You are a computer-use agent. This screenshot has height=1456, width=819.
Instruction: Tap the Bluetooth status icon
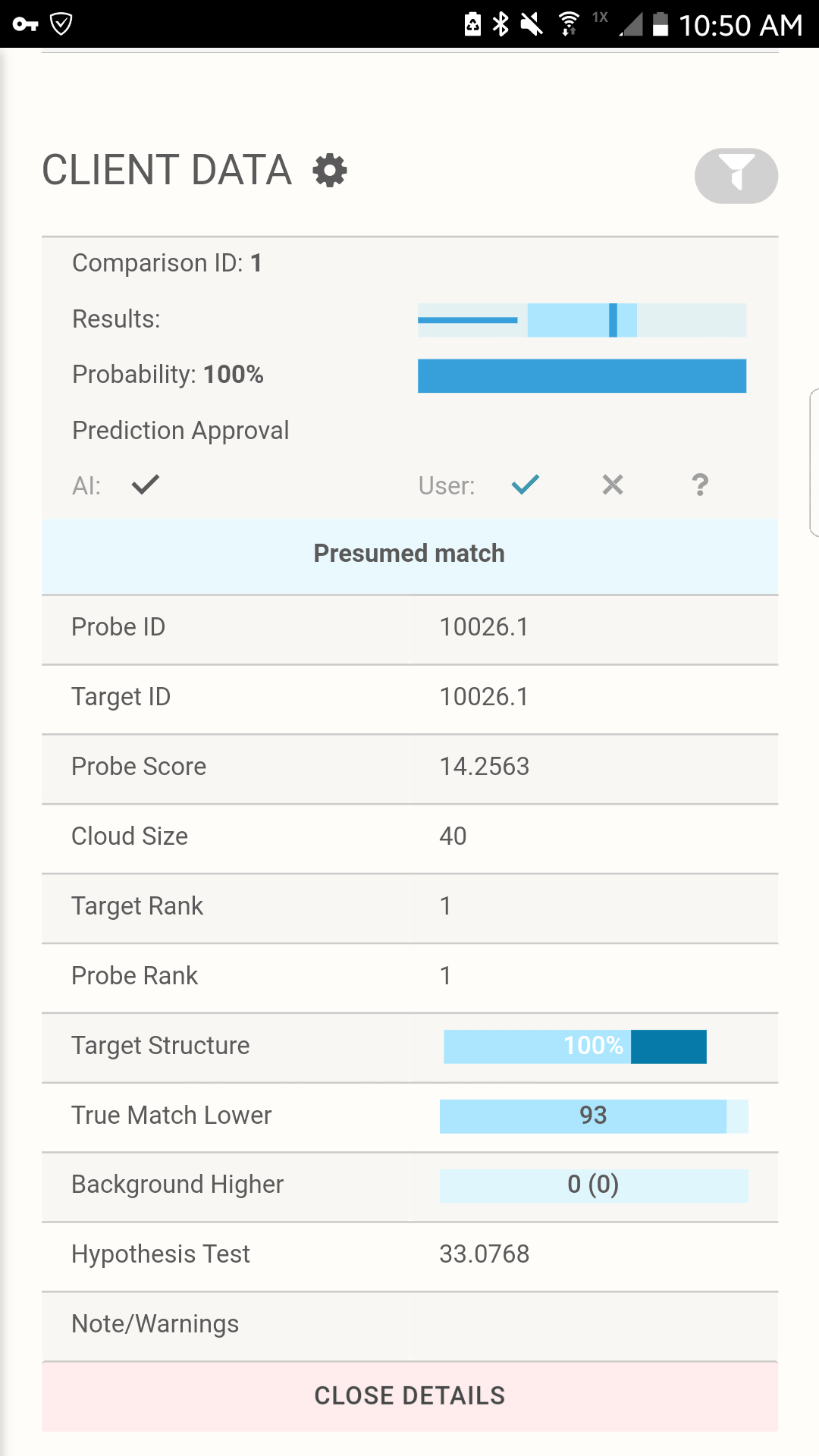coord(500,24)
